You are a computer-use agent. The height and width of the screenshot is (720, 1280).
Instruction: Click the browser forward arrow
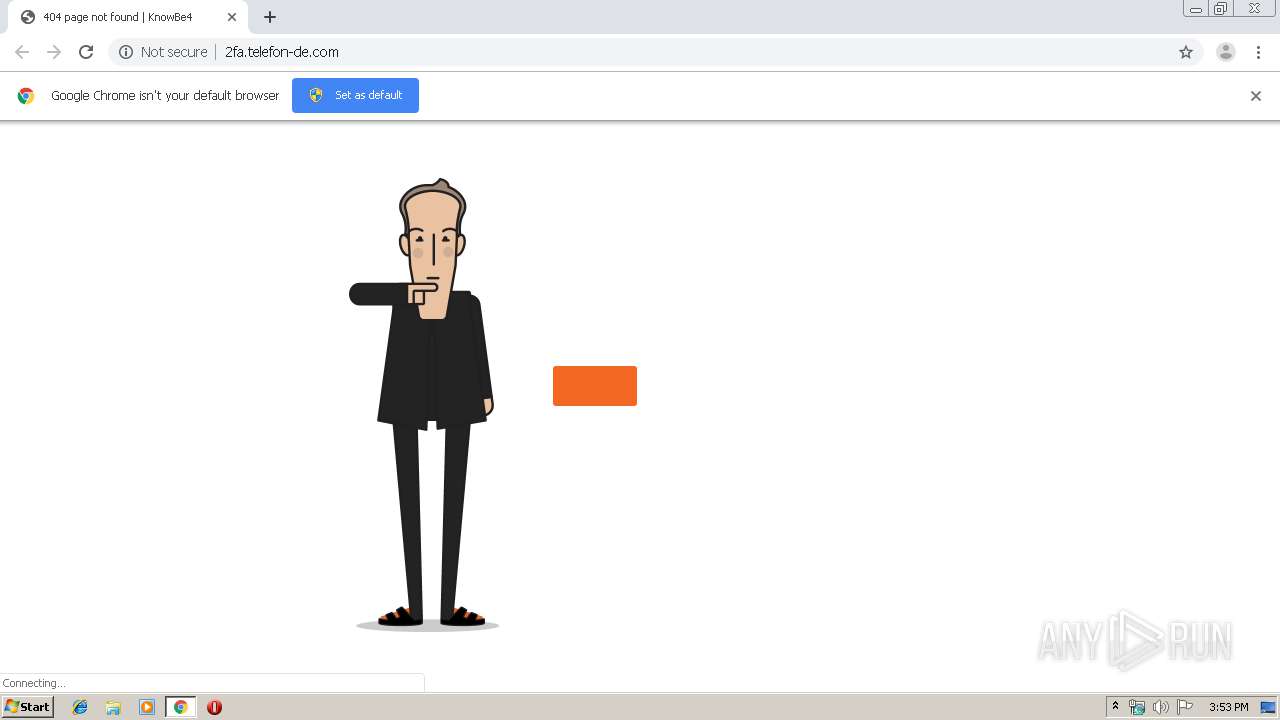pos(54,52)
